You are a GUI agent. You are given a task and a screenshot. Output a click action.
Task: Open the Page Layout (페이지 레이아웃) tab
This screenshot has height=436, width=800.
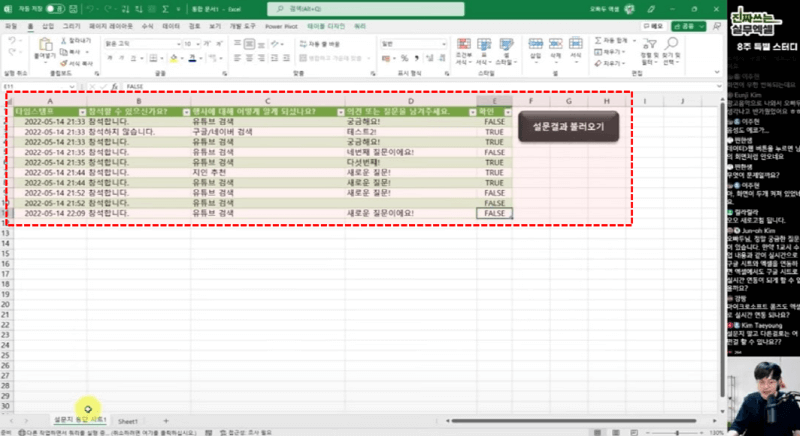click(x=111, y=26)
